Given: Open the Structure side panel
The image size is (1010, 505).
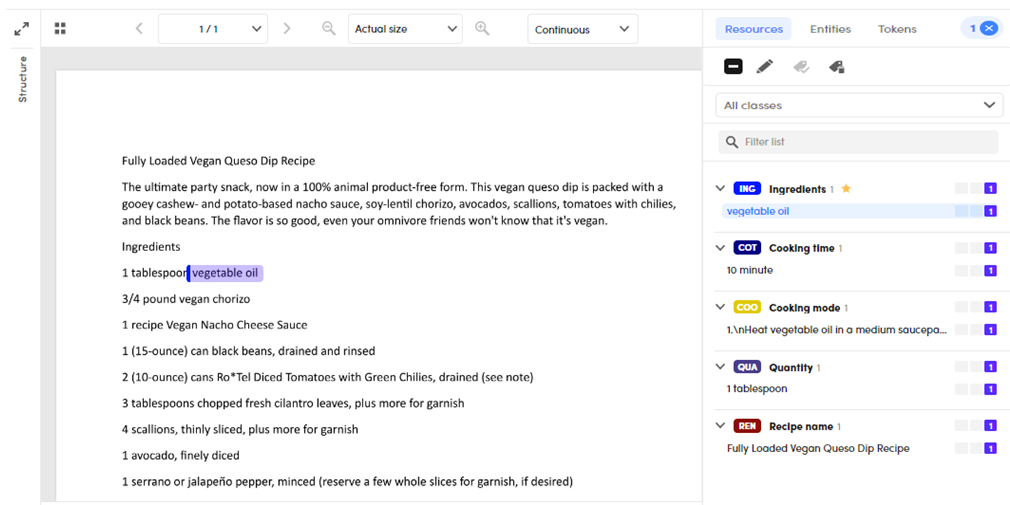Looking at the screenshot, I should click(x=23, y=79).
